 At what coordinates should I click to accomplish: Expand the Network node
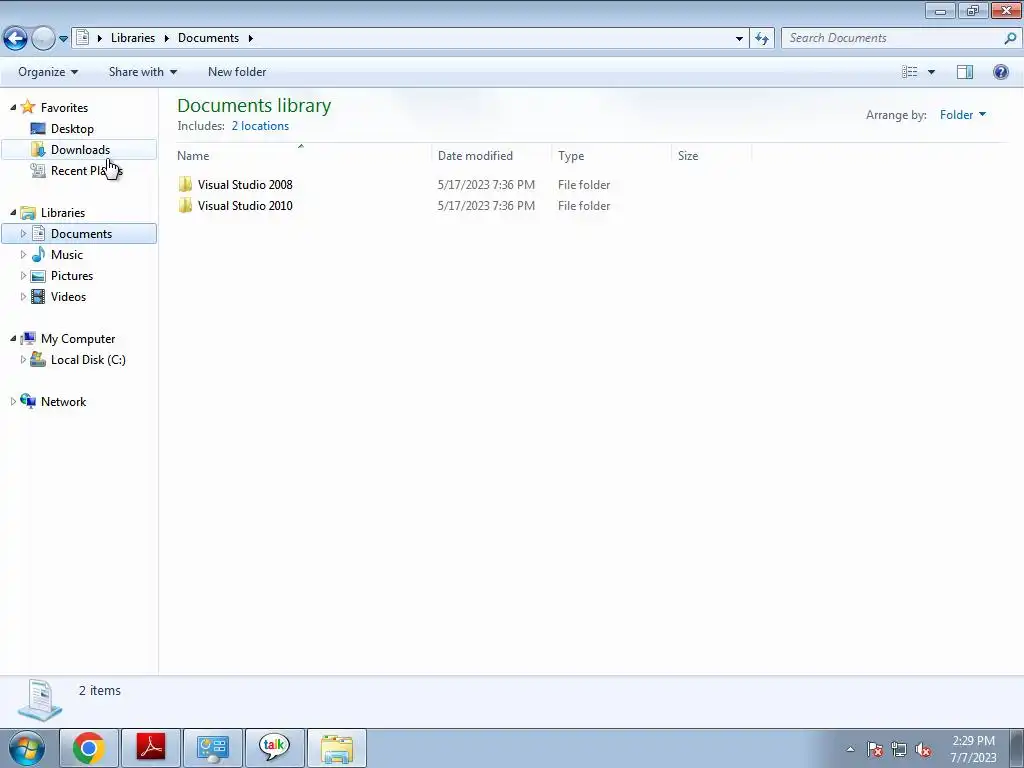[13, 401]
